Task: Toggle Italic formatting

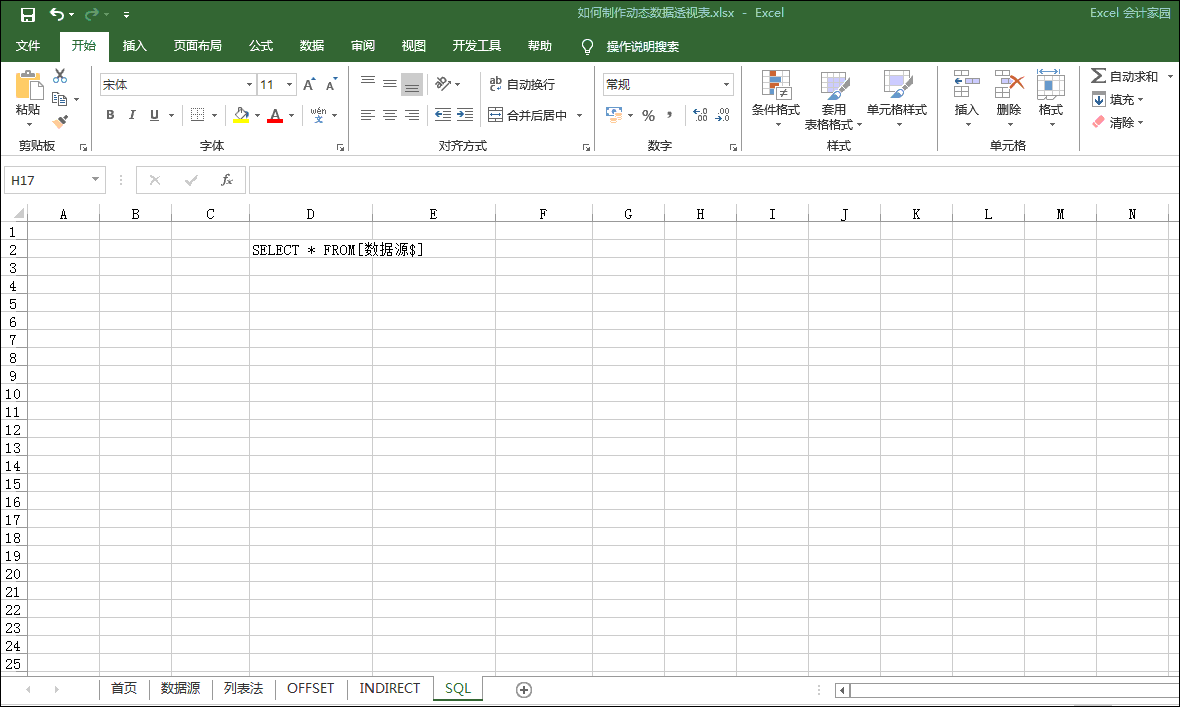Action: pos(132,116)
